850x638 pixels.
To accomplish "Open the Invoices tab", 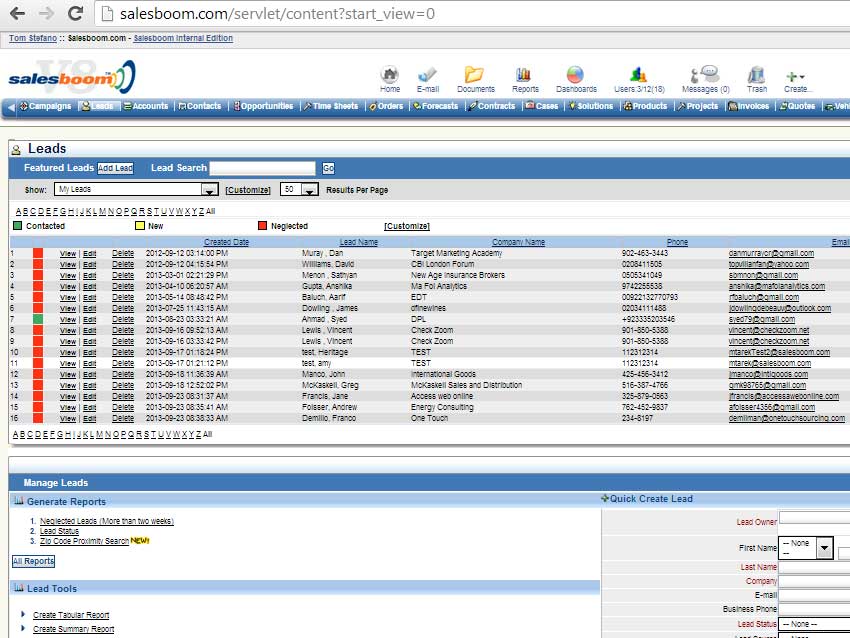I will coord(749,106).
